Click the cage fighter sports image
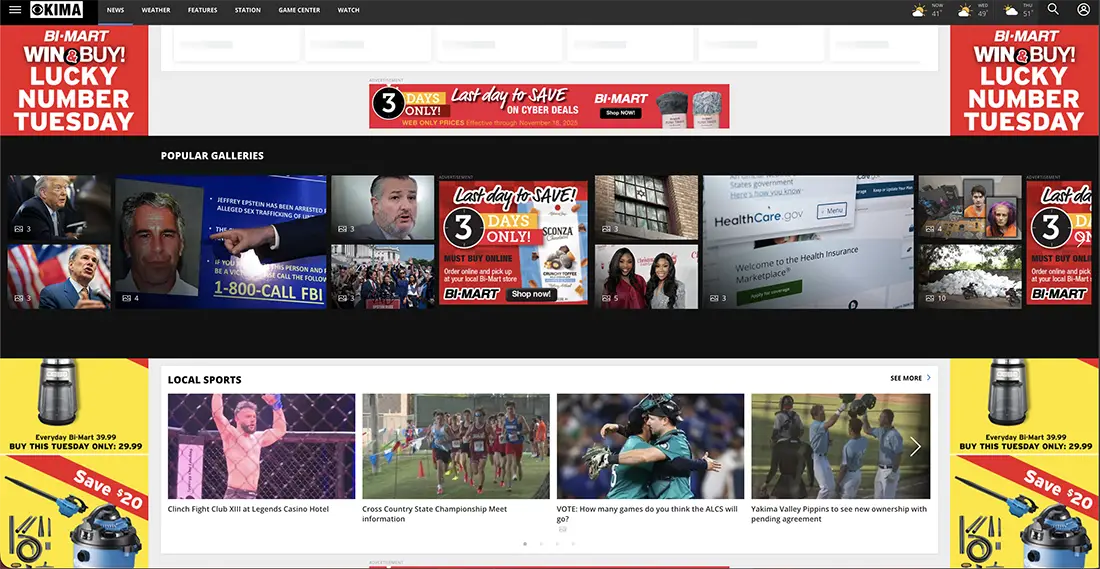 pyautogui.click(x=261, y=446)
